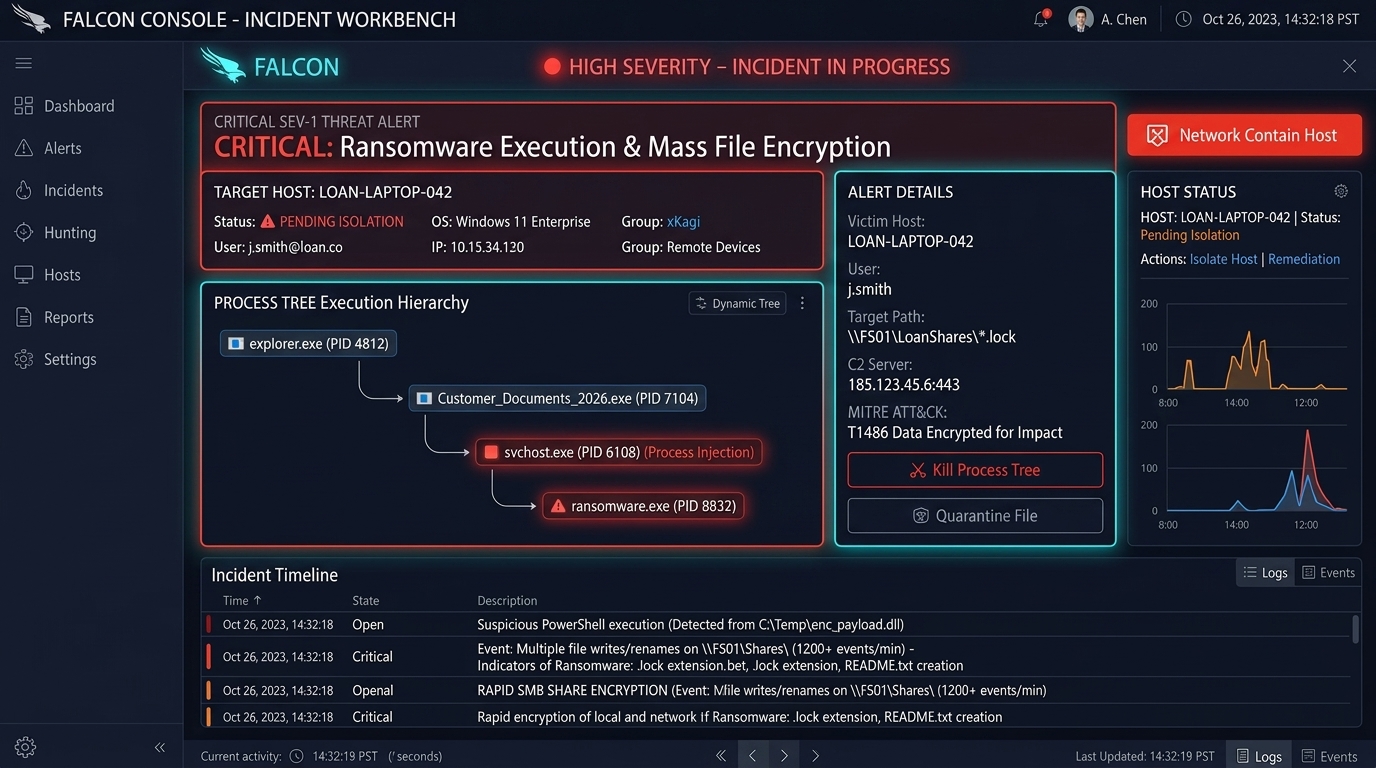The height and width of the screenshot is (768, 1376).
Task: Click Logs button in bottom status bar
Action: pos(1259,756)
